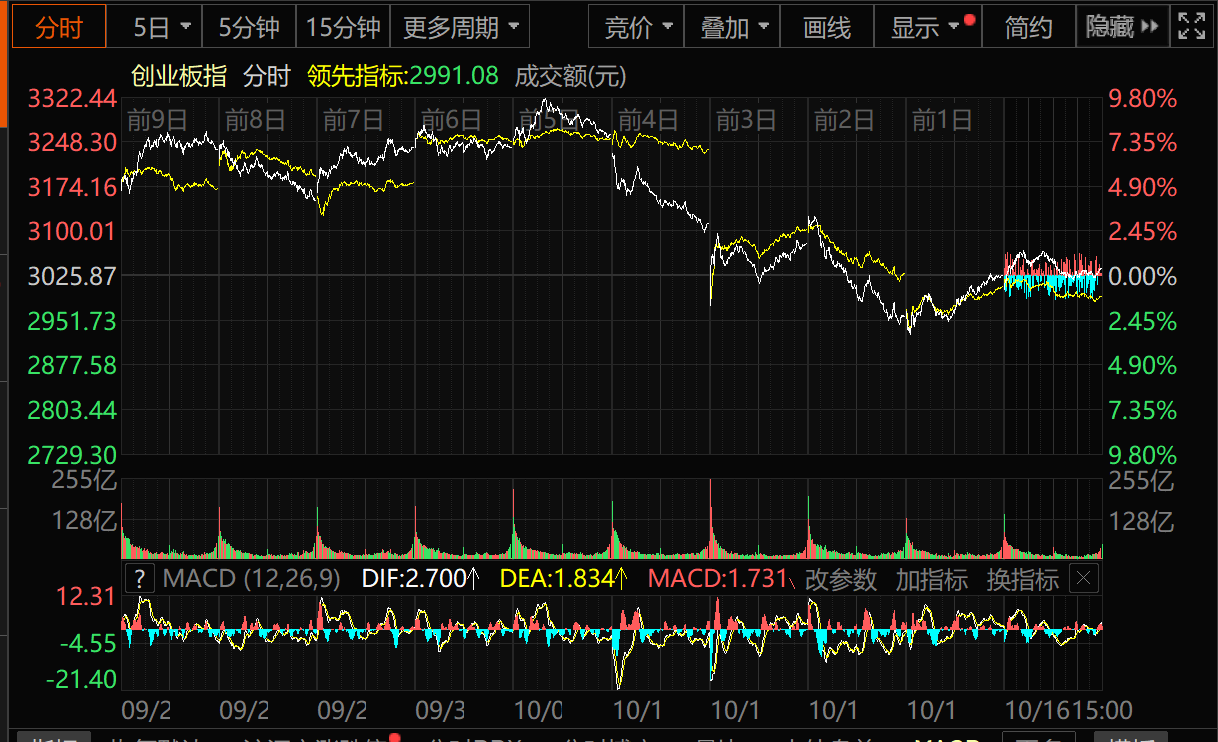
Task: Toggle the 成交额(元) volume display label
Action: point(570,76)
